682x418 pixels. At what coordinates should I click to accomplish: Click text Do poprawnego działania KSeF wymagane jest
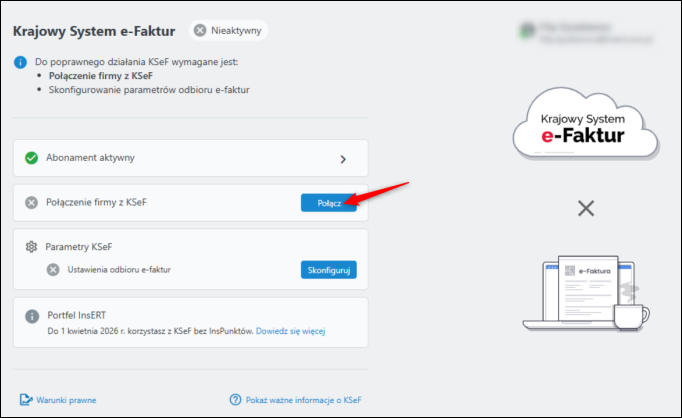(137, 62)
